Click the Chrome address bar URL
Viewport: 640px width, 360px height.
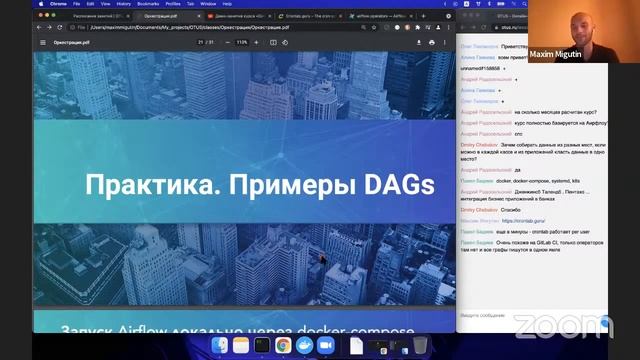click(190, 27)
